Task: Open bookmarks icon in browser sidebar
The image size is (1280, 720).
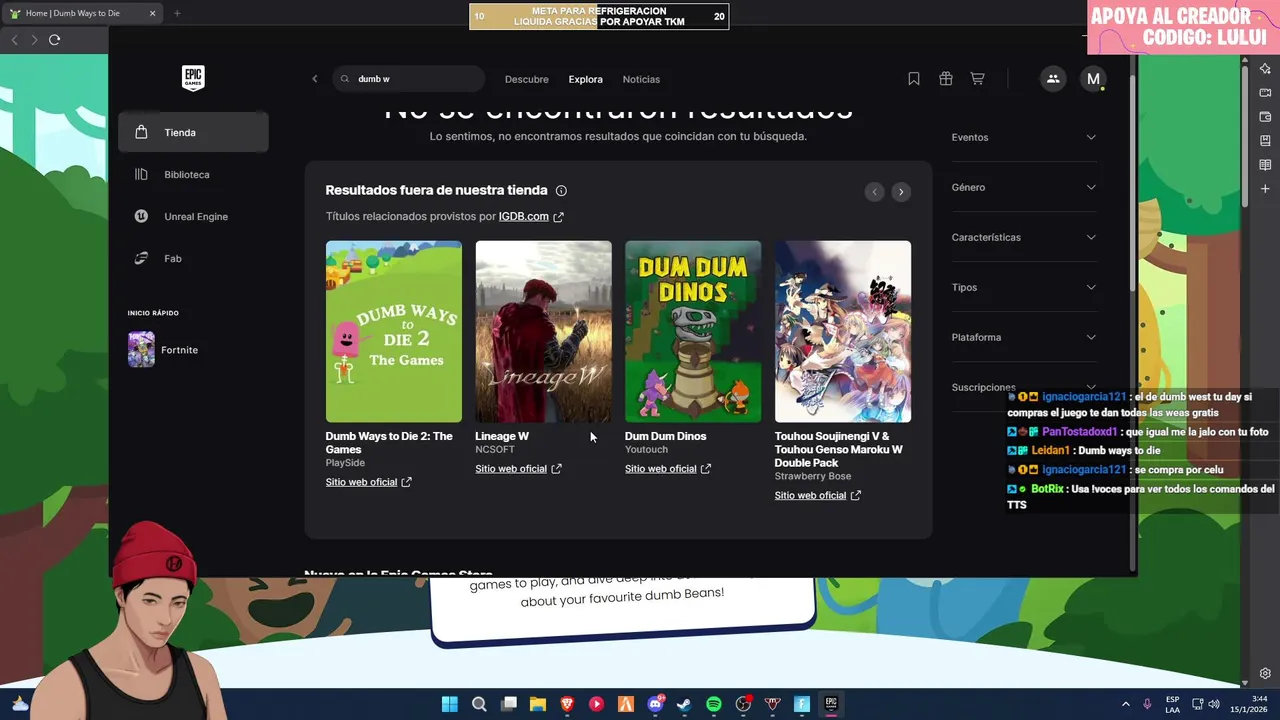Action: (1265, 141)
